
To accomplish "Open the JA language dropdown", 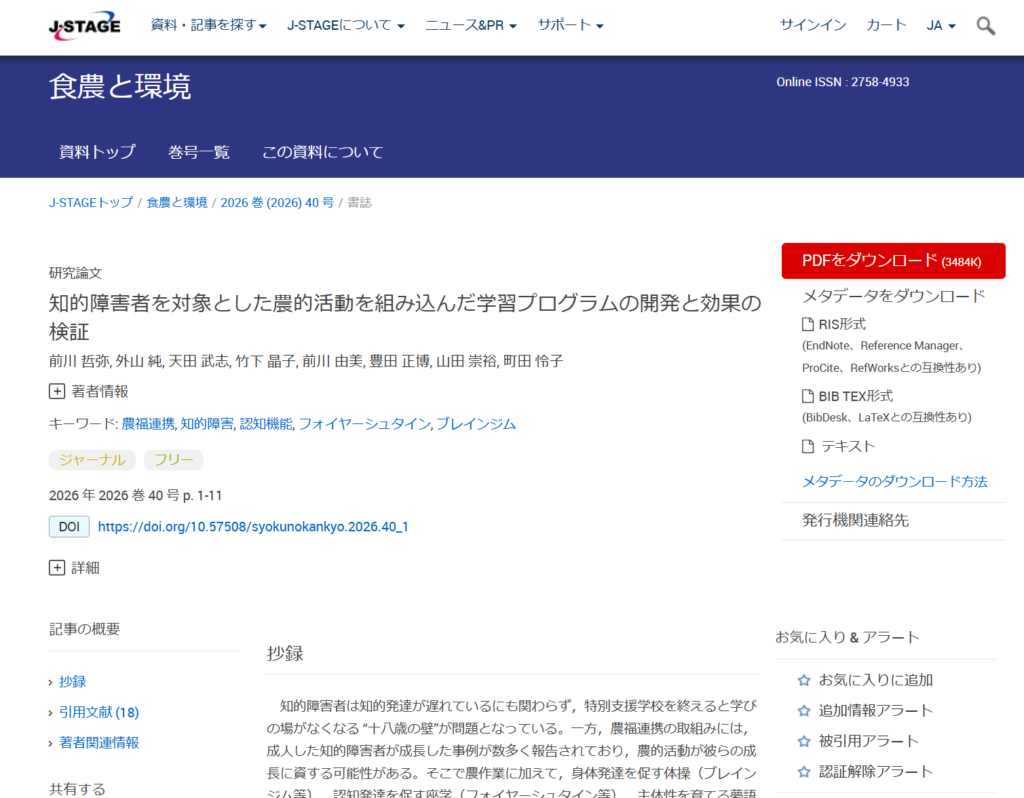I will (x=941, y=25).
